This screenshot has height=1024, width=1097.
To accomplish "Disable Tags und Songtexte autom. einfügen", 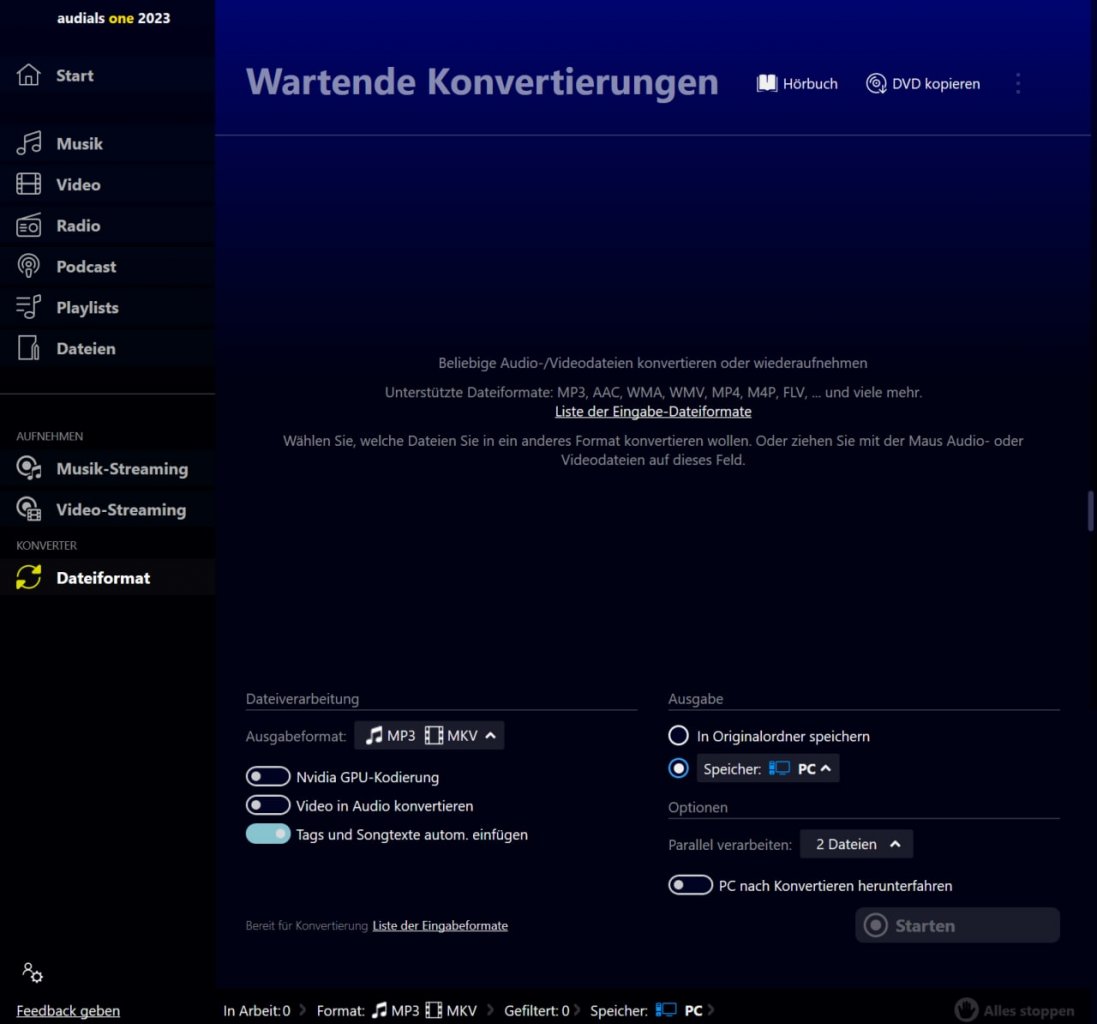I will 268,834.
